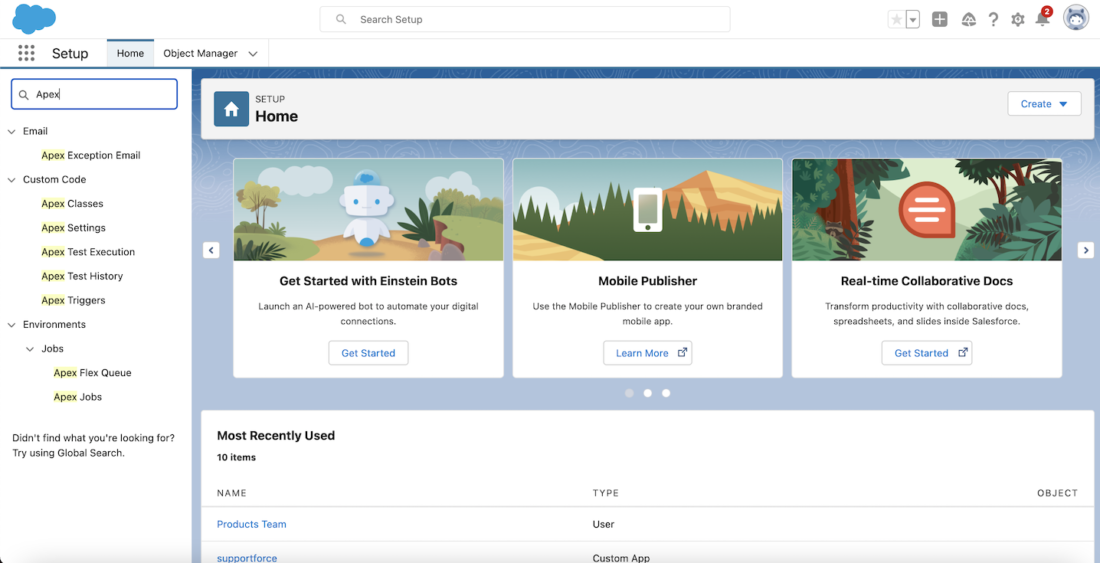Click the NAME column header
The width and height of the screenshot is (1100, 563).
(232, 493)
